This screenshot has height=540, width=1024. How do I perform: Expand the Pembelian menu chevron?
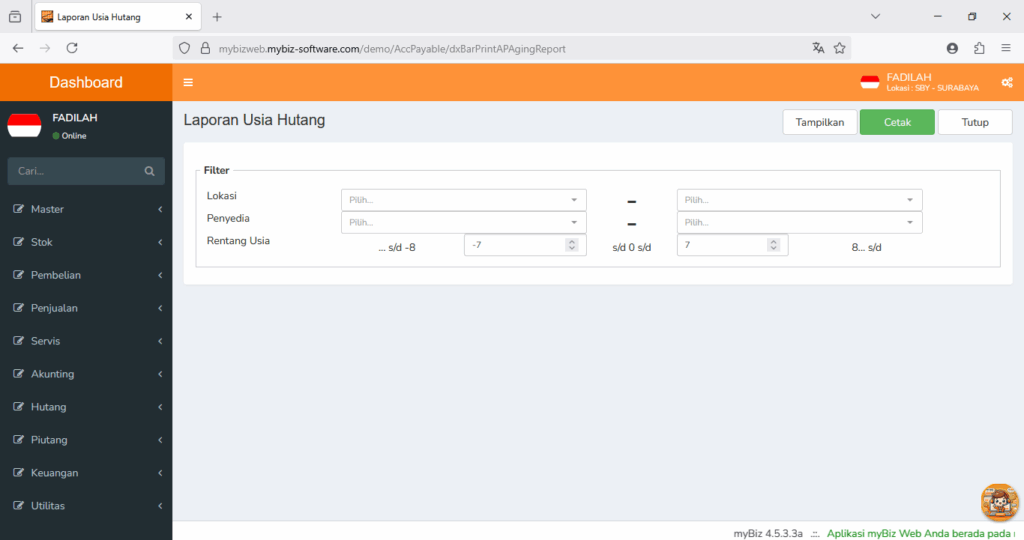point(160,275)
